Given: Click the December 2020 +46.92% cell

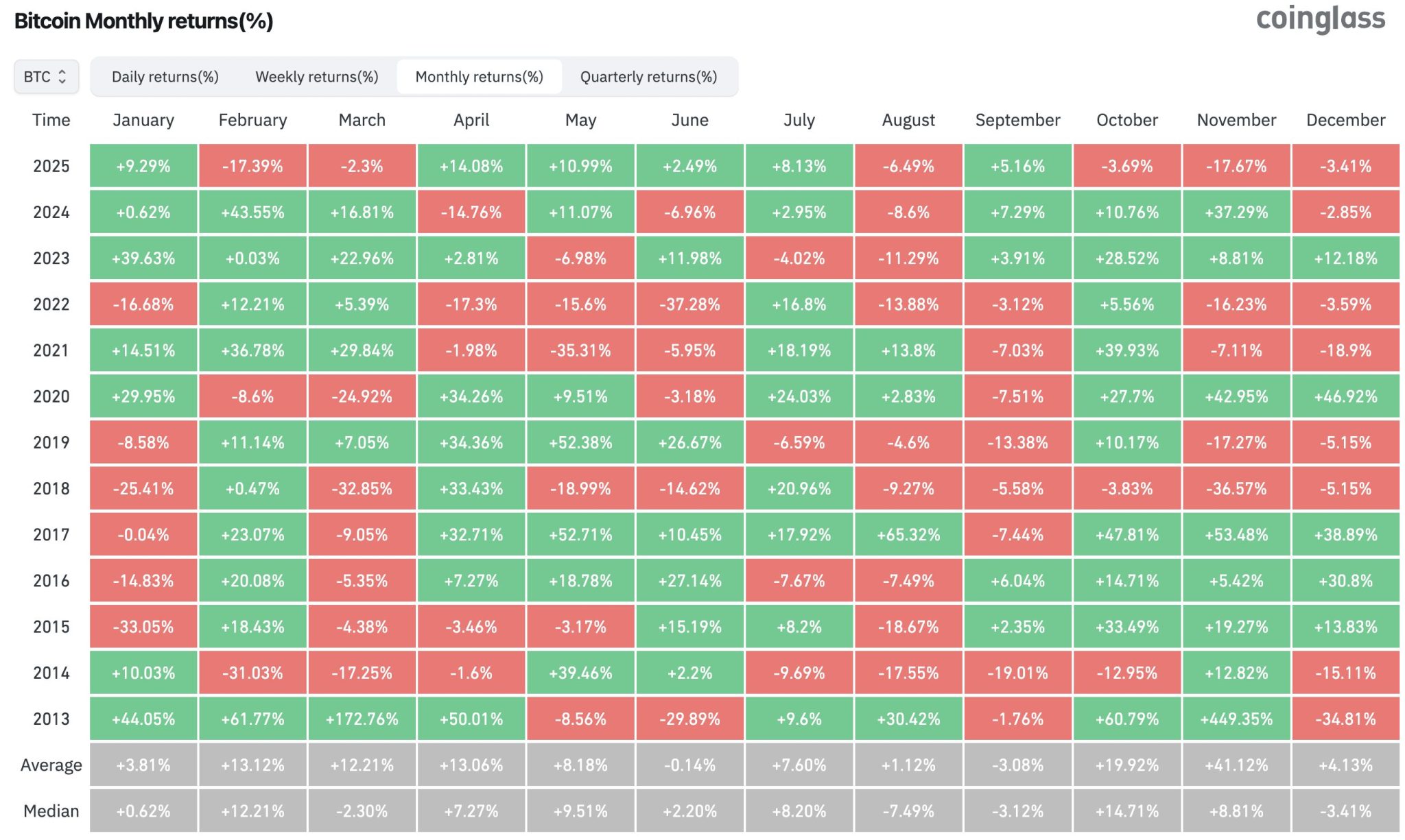Looking at the screenshot, I should click(1345, 396).
